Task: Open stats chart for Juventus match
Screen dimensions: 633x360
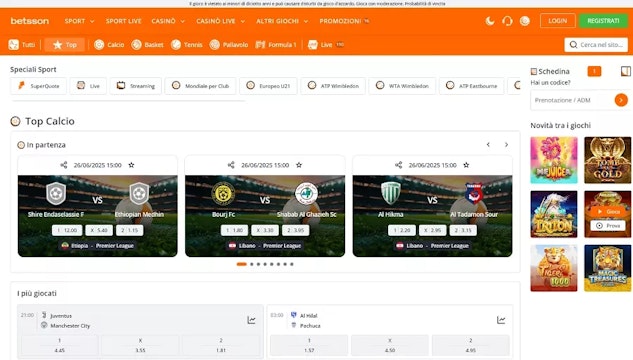Action: tap(251, 320)
